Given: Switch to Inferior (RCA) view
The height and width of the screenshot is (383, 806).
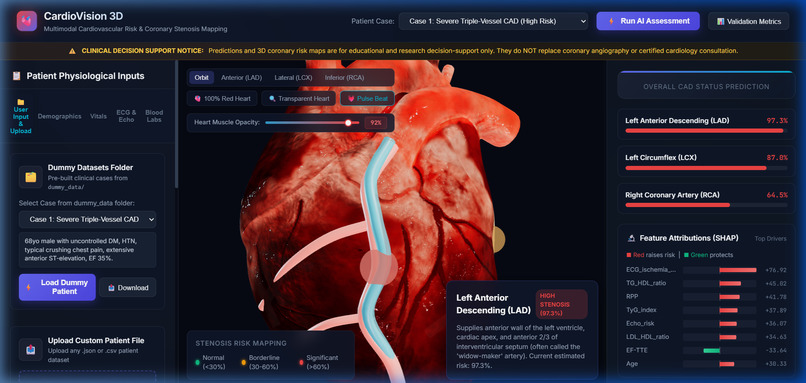Looking at the screenshot, I should 344,78.
